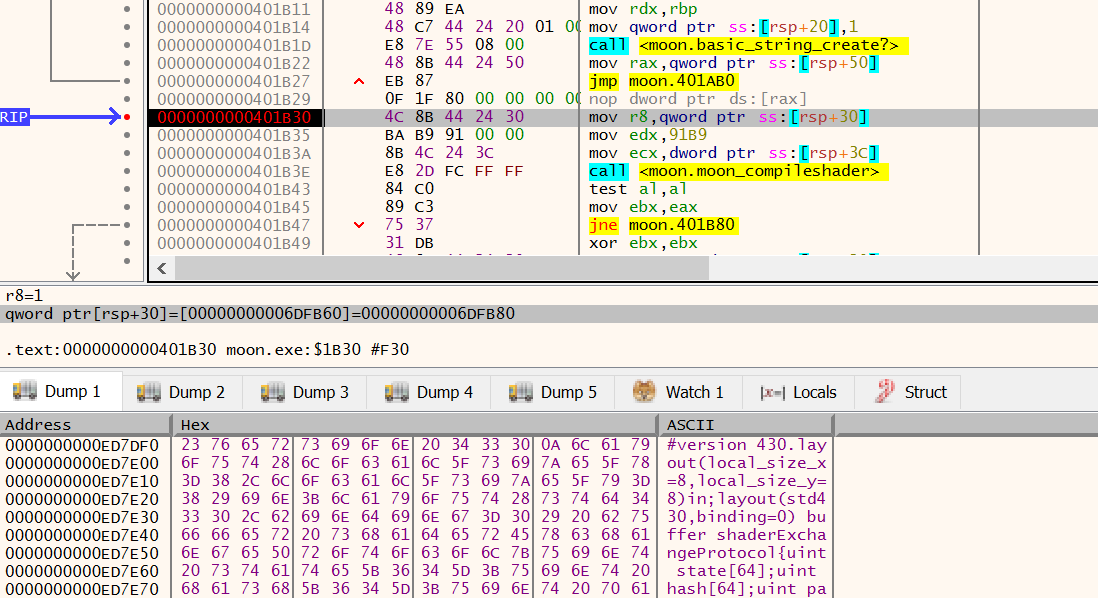
Task: Toggle breakpoint dot at address 401B1D
Action: pos(126,45)
